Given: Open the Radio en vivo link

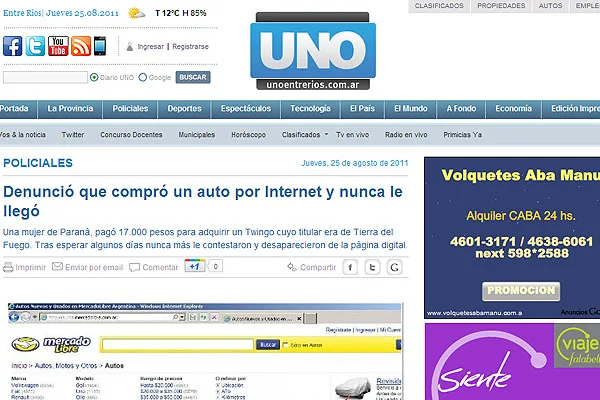Looking at the screenshot, I should pos(406,135).
